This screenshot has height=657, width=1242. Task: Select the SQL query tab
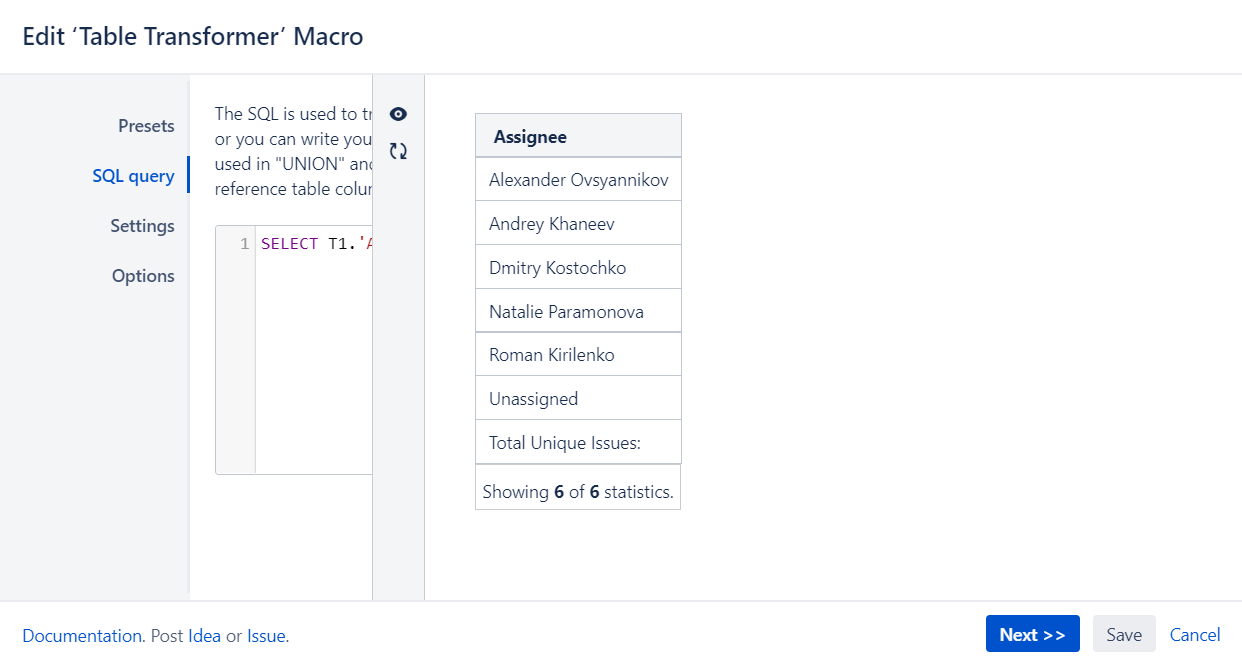pos(133,176)
